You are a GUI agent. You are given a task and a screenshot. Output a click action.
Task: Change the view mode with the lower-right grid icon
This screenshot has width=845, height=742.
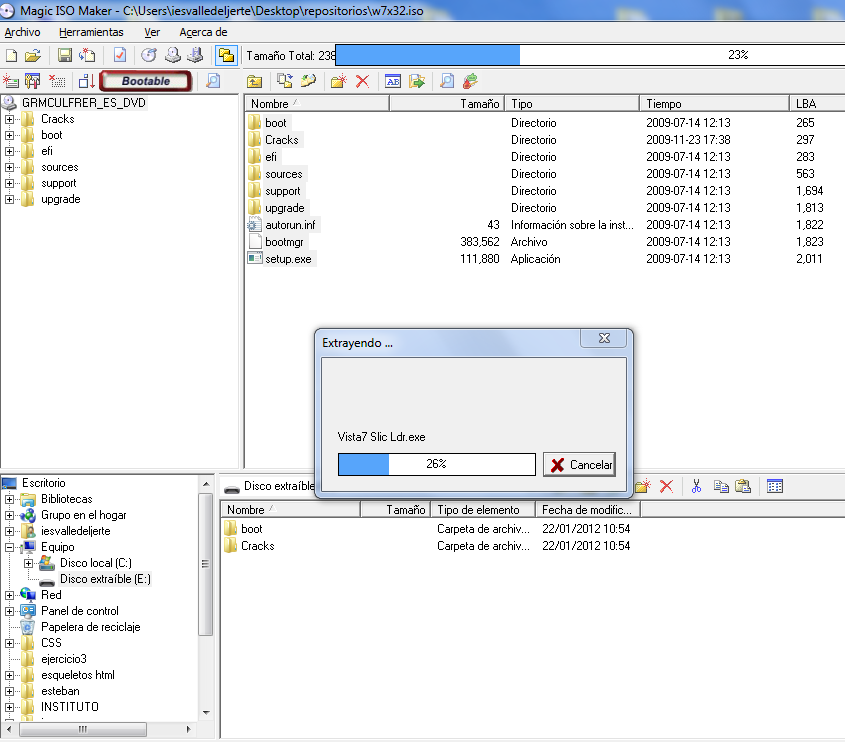click(775, 487)
